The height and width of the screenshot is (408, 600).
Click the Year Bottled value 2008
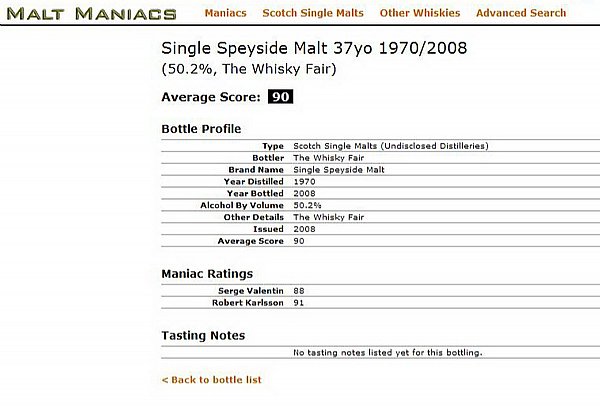pos(305,193)
